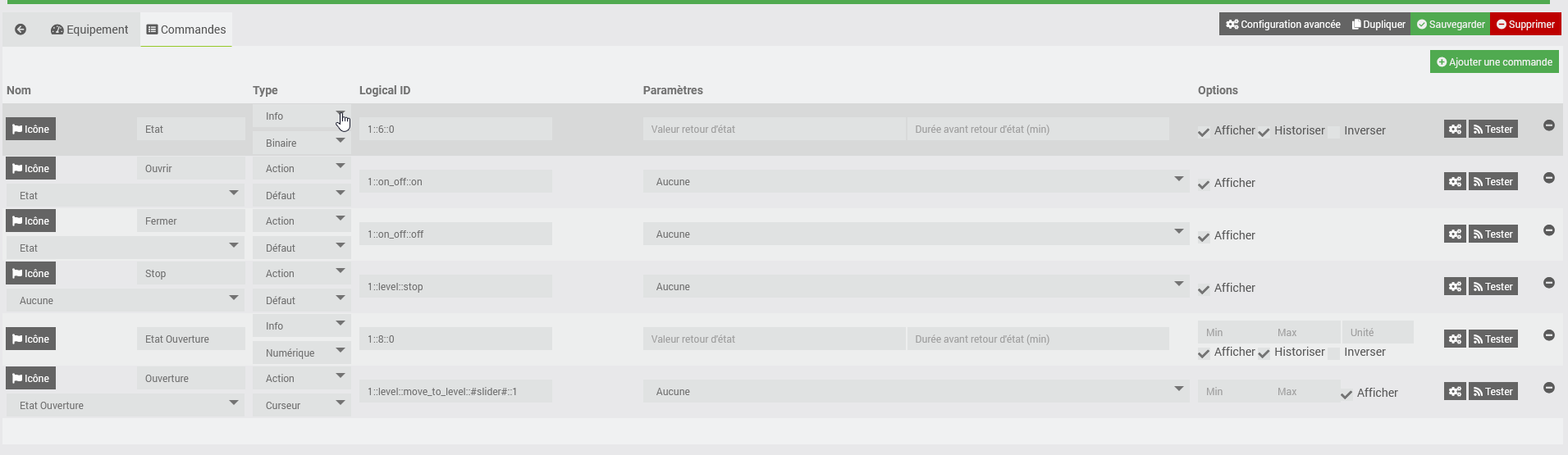The image size is (1568, 455).
Task: Open Aucune parameters dropdown for Ouvrir
Action: 916,181
